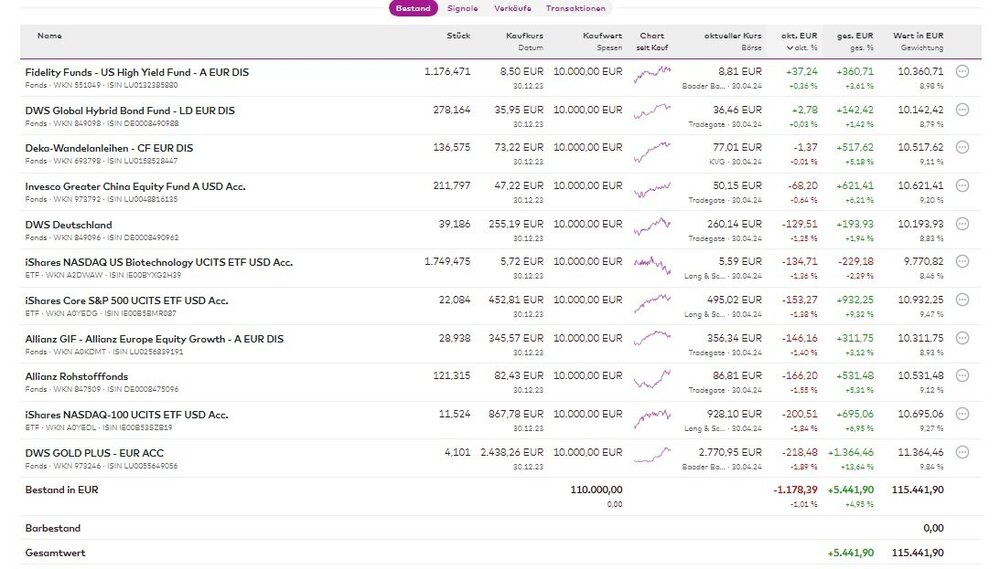Open the Verkäufe tab

(x=512, y=8)
